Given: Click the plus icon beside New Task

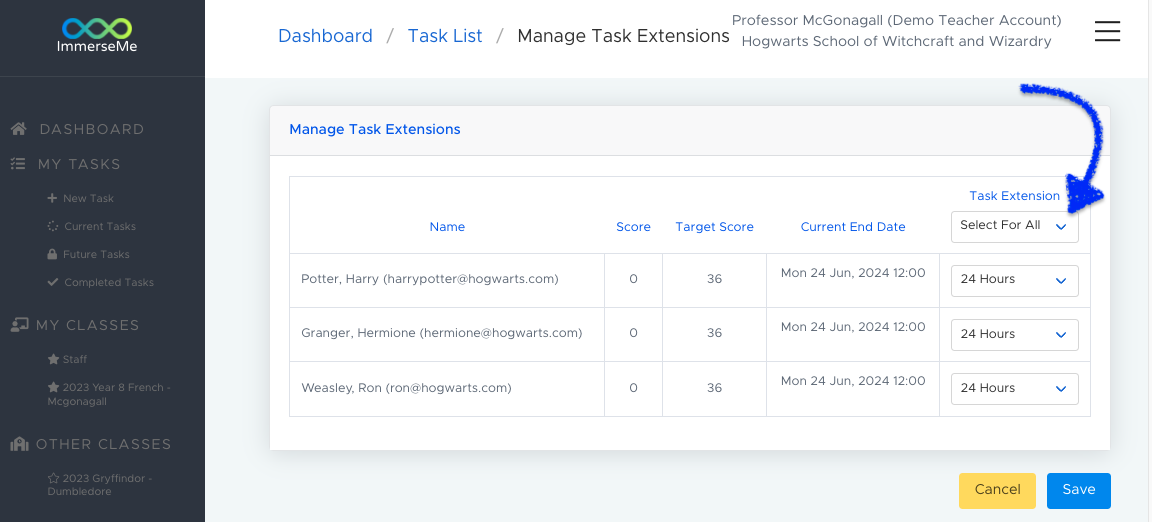Looking at the screenshot, I should (x=52, y=199).
